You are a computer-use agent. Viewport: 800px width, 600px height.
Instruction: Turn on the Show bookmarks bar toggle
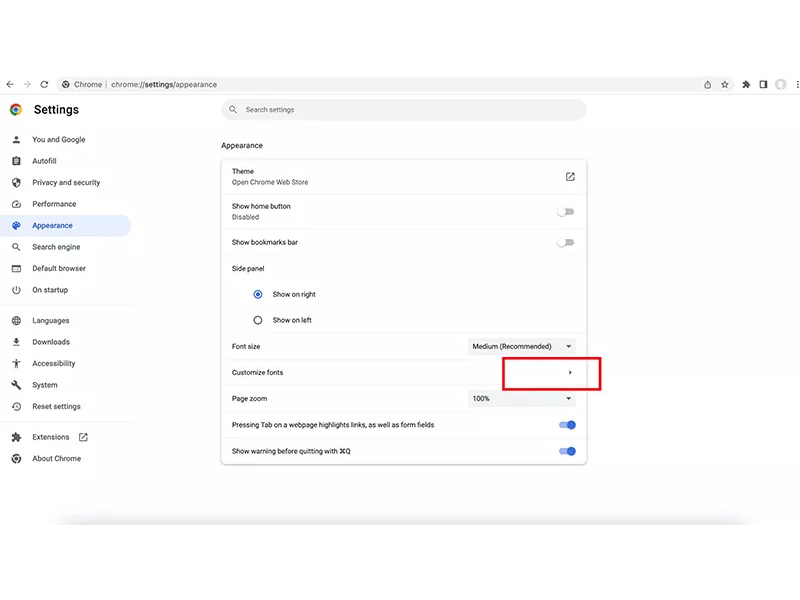(x=565, y=242)
